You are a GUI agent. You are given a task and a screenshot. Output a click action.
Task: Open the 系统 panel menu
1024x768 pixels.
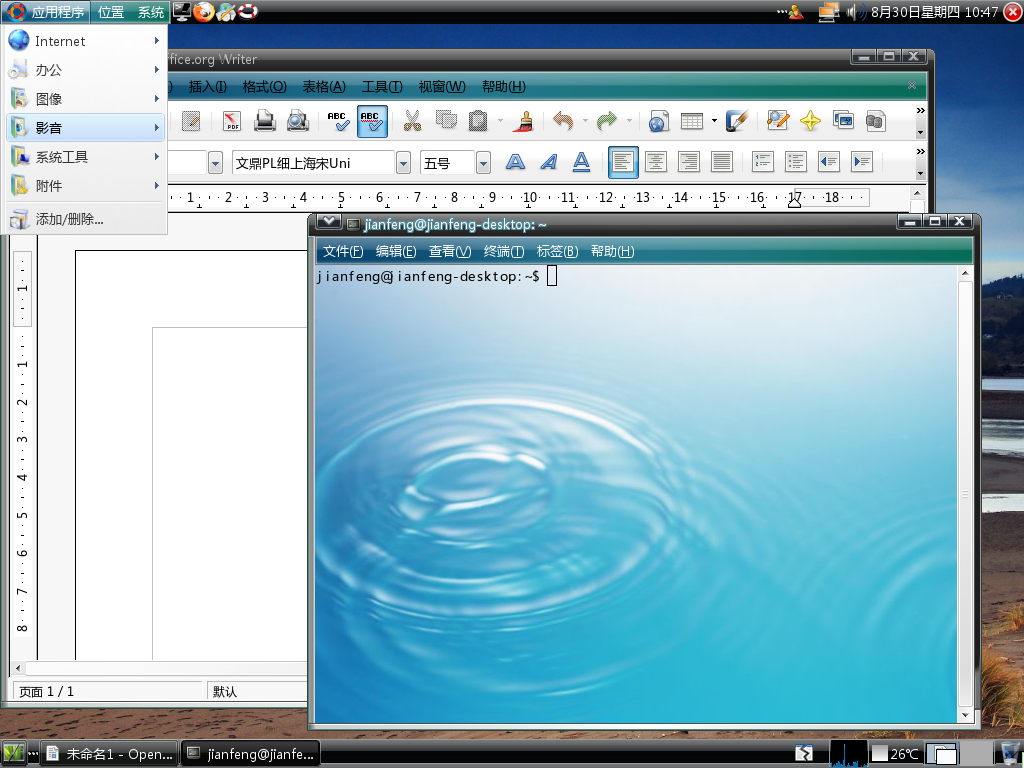pos(151,12)
